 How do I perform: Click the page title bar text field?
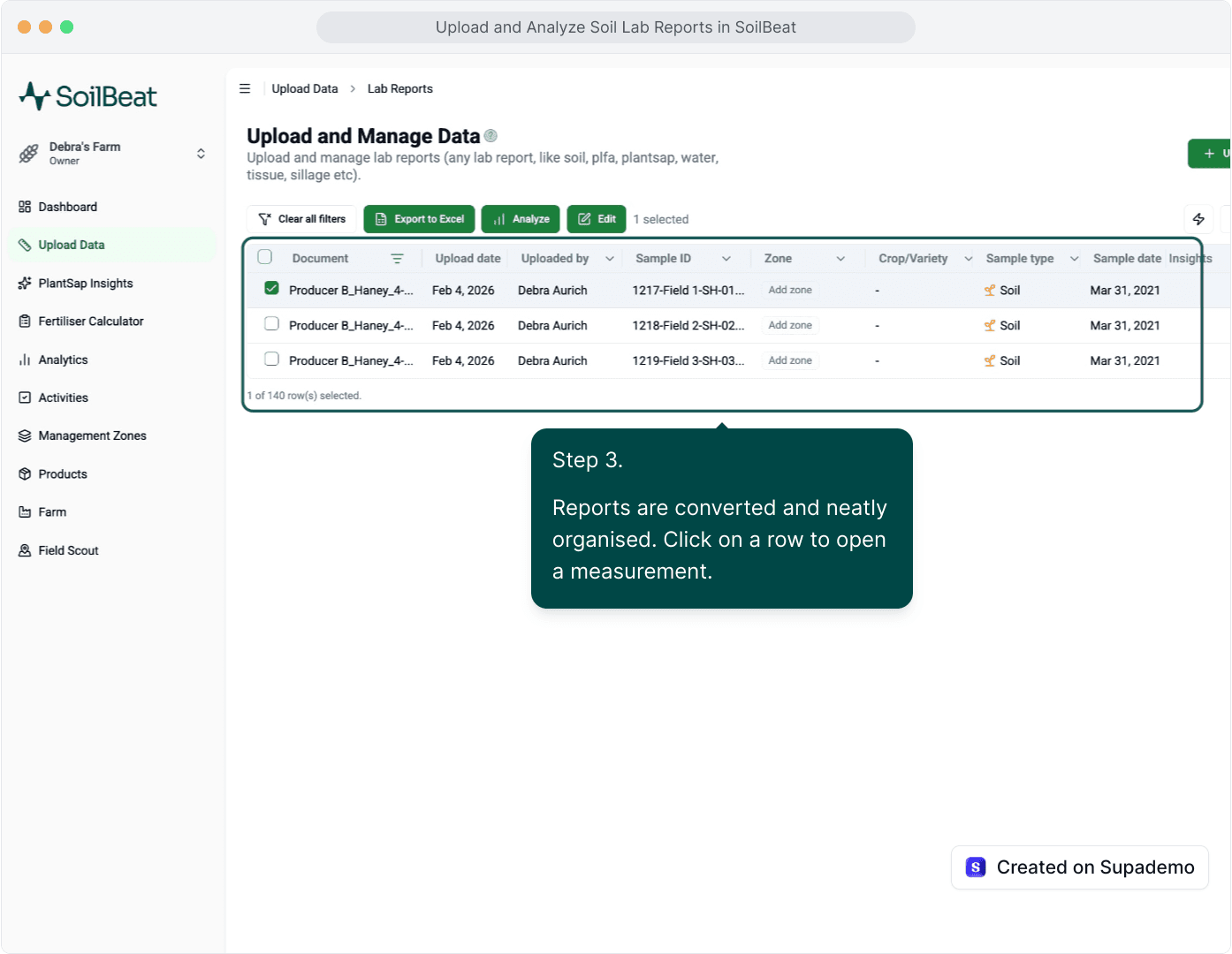(616, 27)
